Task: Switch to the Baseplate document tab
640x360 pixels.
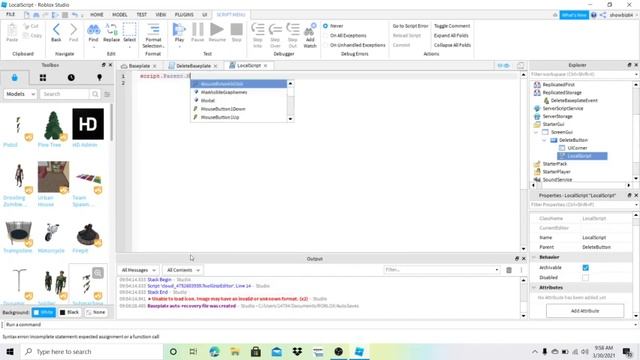Action: tap(139, 66)
